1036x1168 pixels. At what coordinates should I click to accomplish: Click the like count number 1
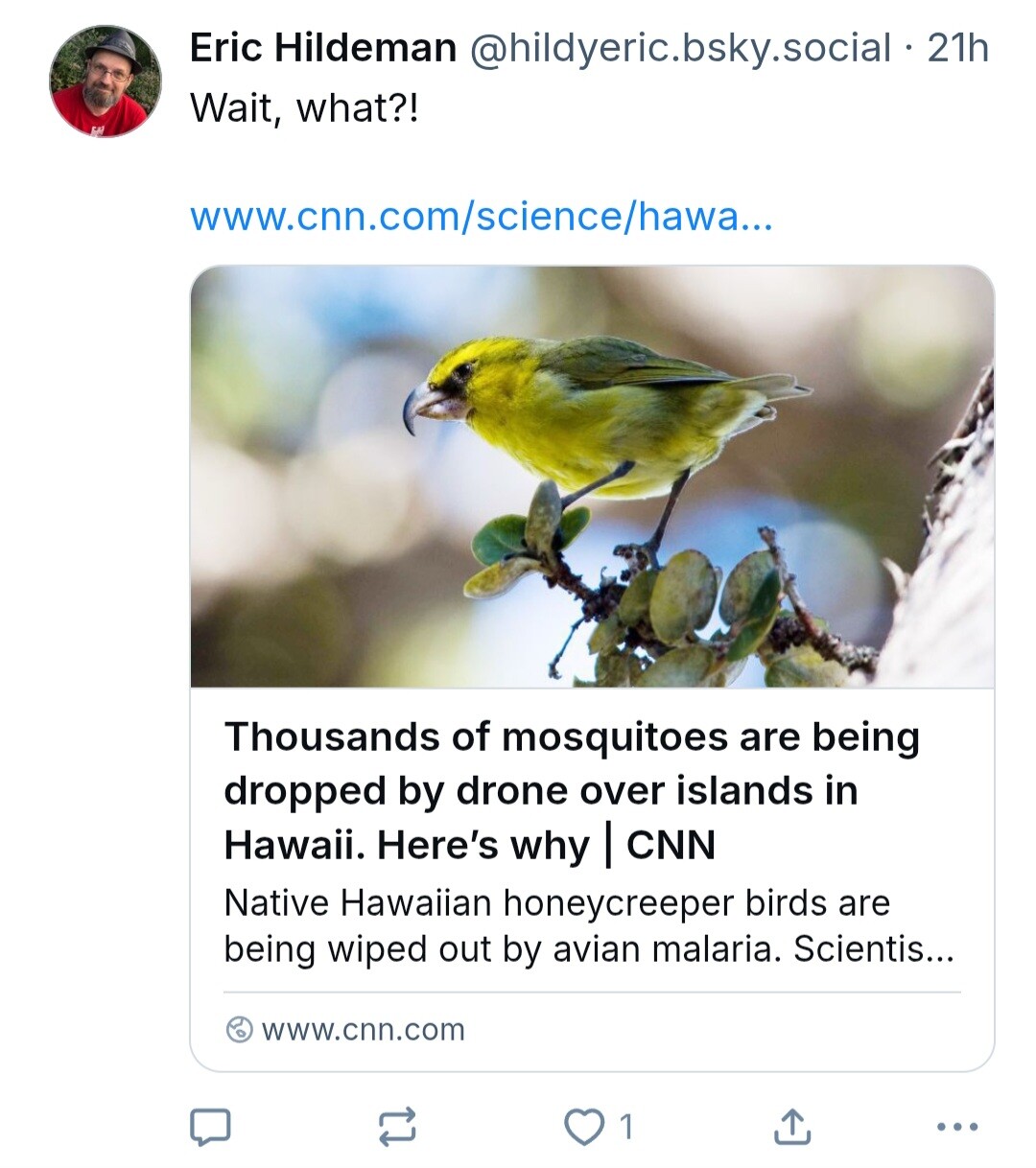pos(626,1127)
